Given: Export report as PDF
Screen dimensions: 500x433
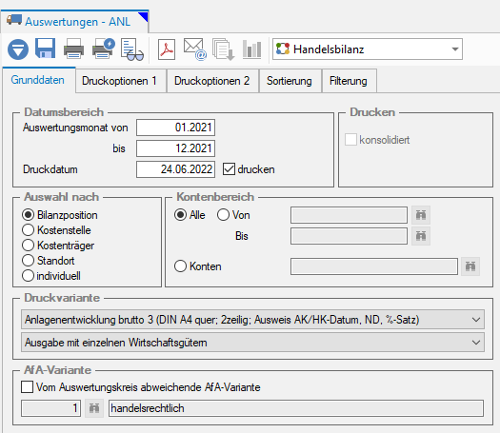Looking at the screenshot, I should (x=166, y=49).
